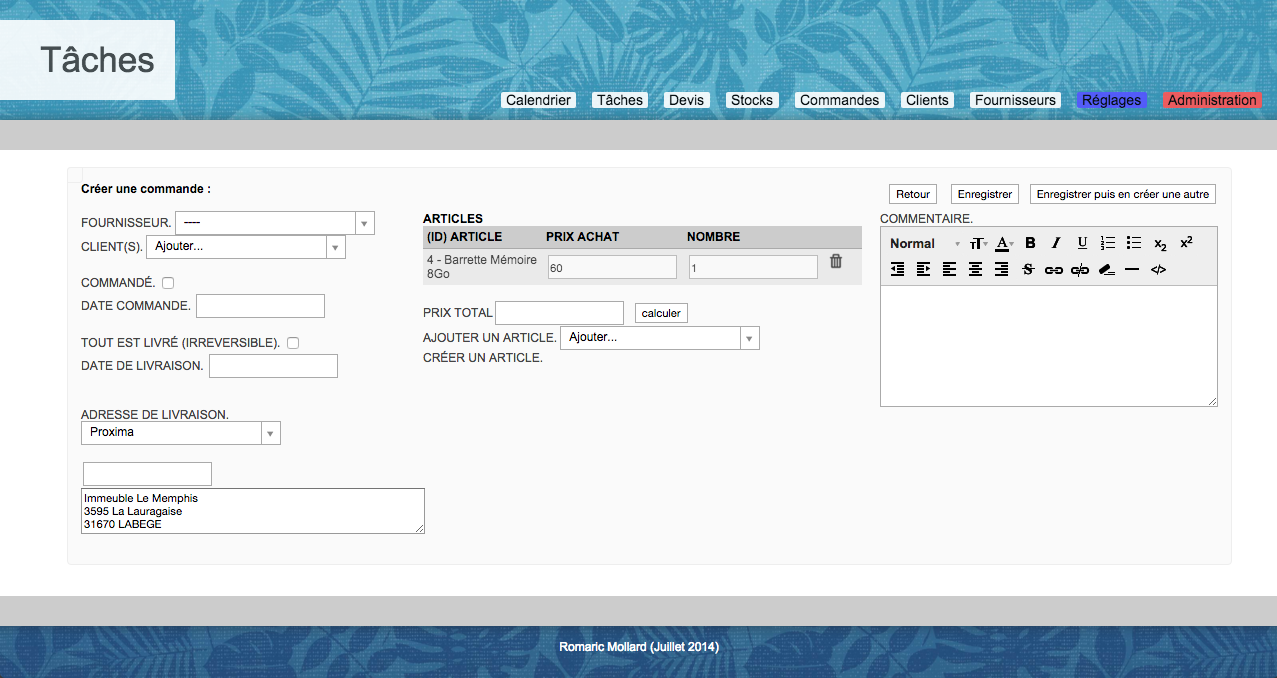Screen dimensions: 1277x678
Task: Click the Enregistrer button
Action: point(984,194)
